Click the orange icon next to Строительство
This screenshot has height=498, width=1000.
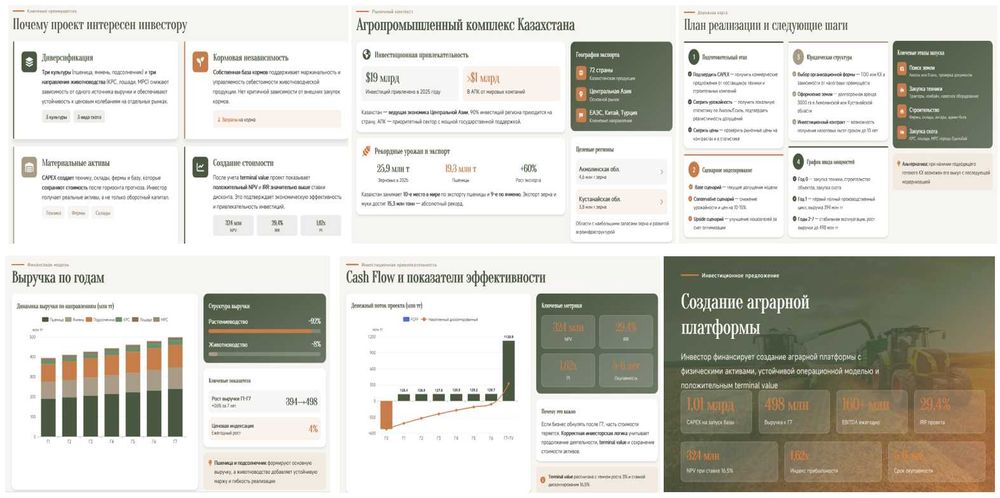pyautogui.click(x=903, y=112)
